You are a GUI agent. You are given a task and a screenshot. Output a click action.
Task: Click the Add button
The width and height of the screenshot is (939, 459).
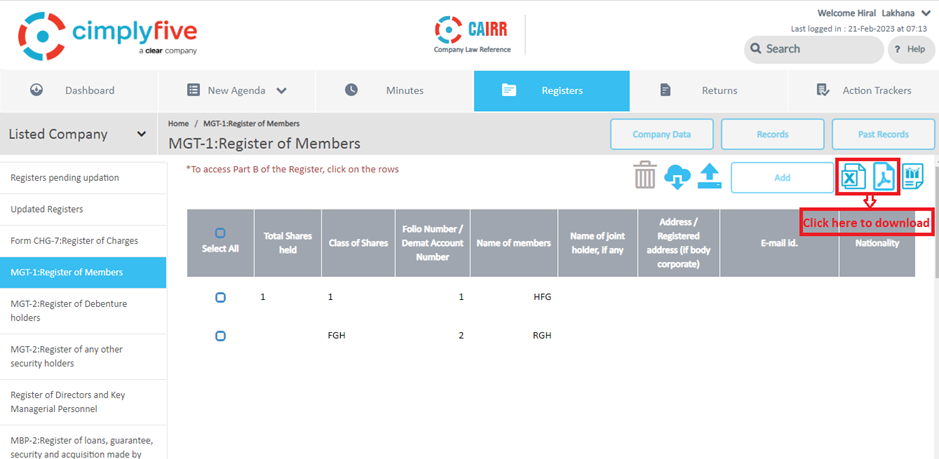click(x=782, y=177)
